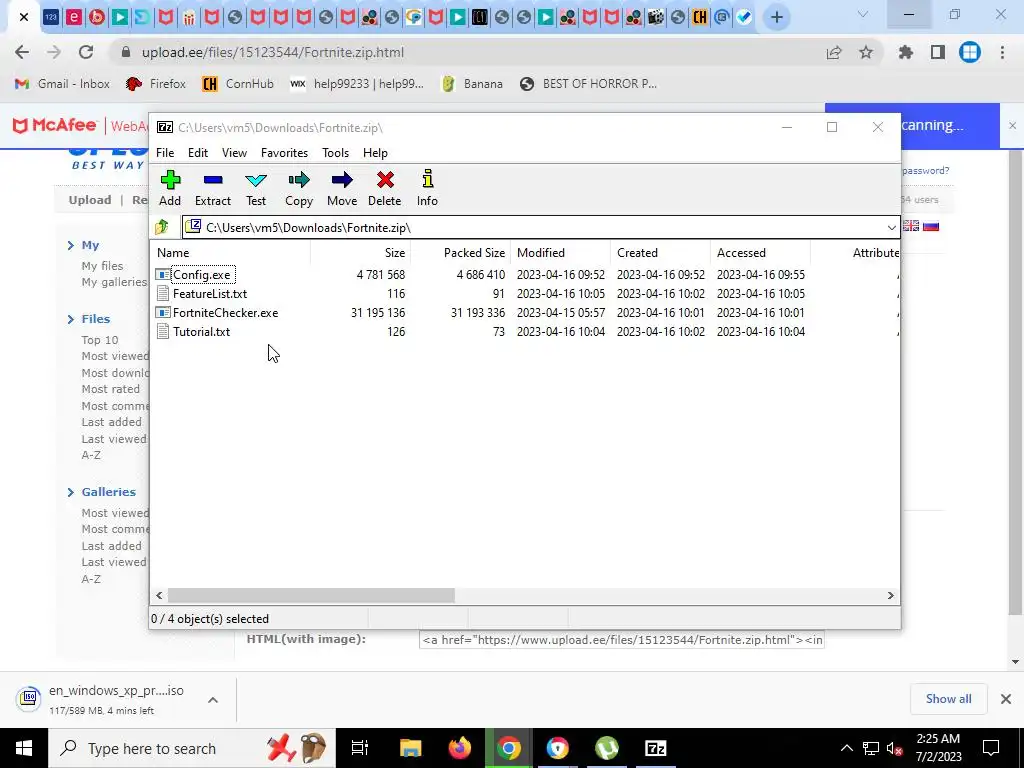
Task: Open the Help menu in 7-Zip
Action: (375, 153)
